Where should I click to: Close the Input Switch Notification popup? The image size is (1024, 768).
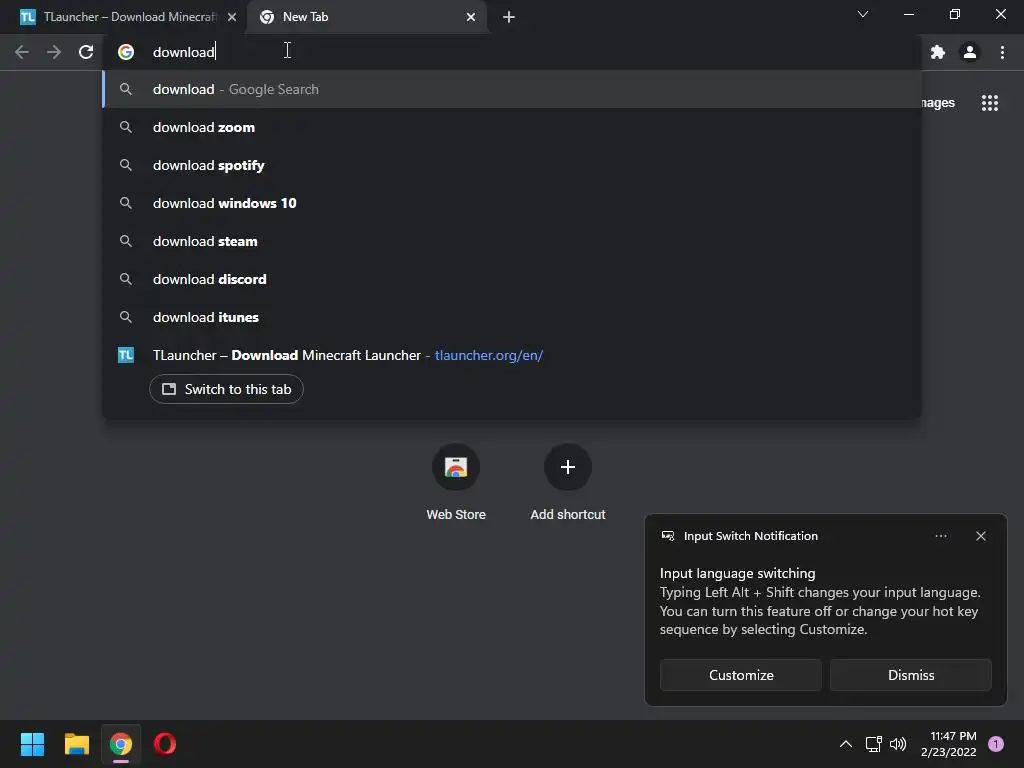[x=981, y=536]
